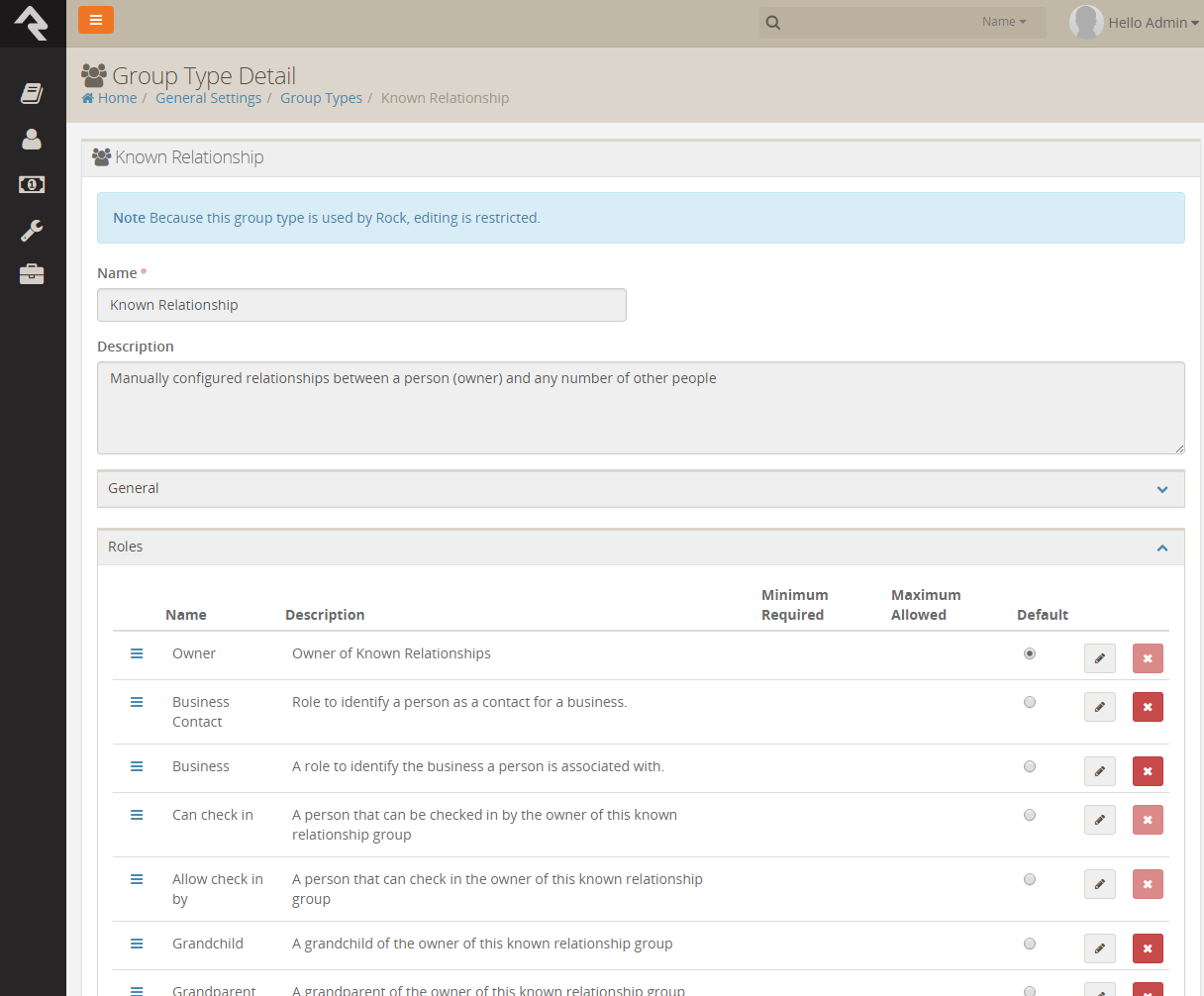This screenshot has width=1204, height=996.
Task: Collapse the Roles panel
Action: (x=1162, y=548)
